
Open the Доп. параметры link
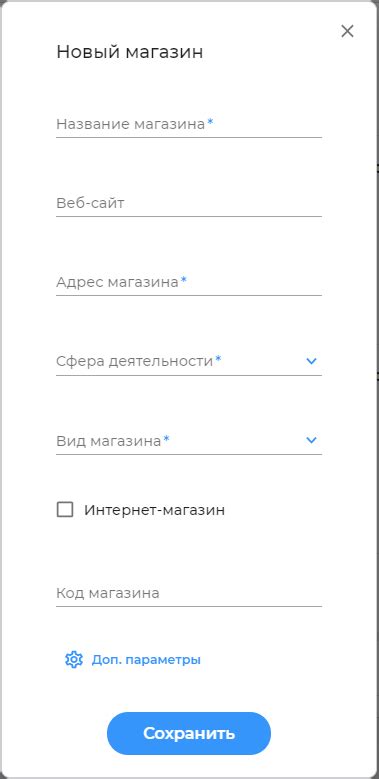[x=146, y=660]
